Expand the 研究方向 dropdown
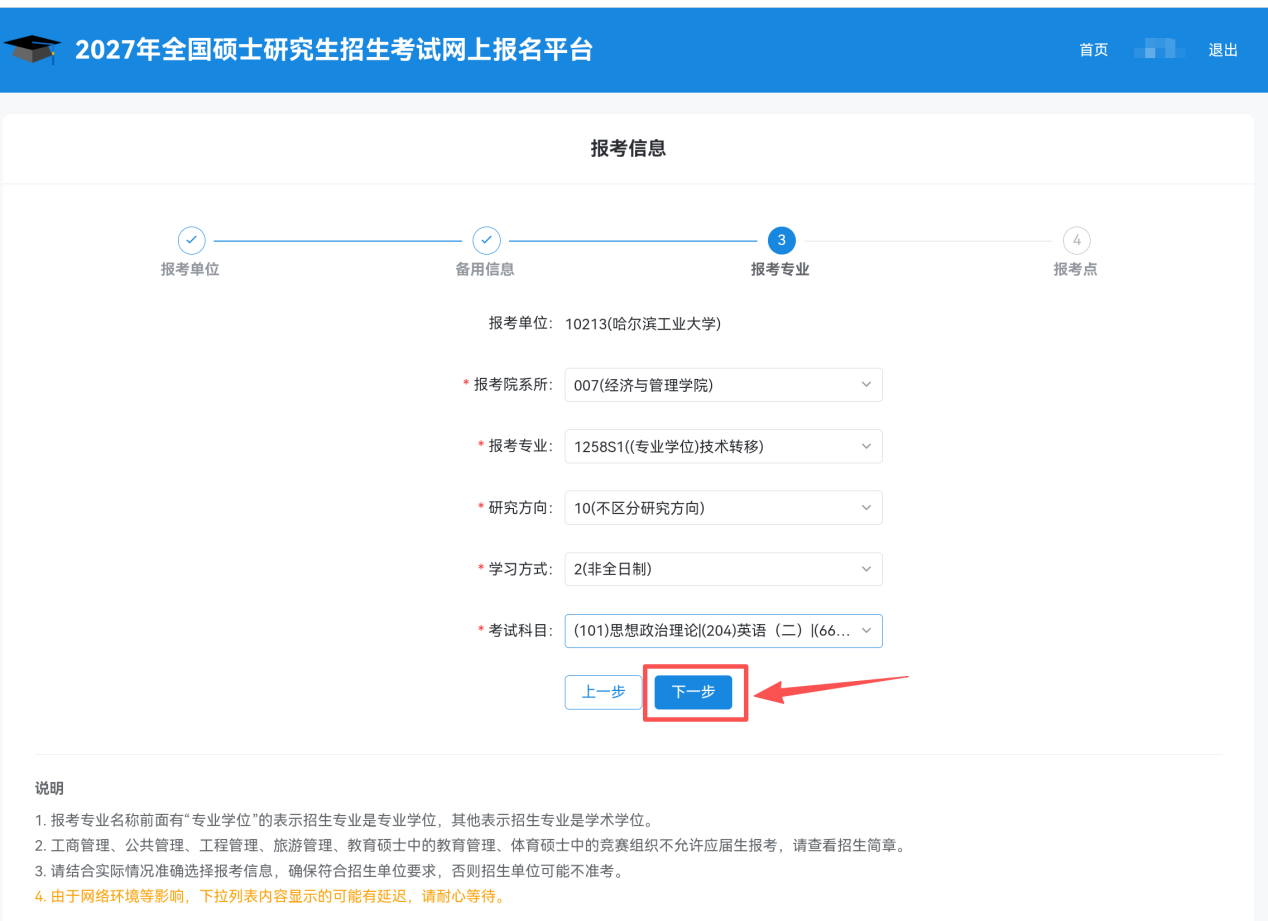1268x921 pixels. pos(723,508)
